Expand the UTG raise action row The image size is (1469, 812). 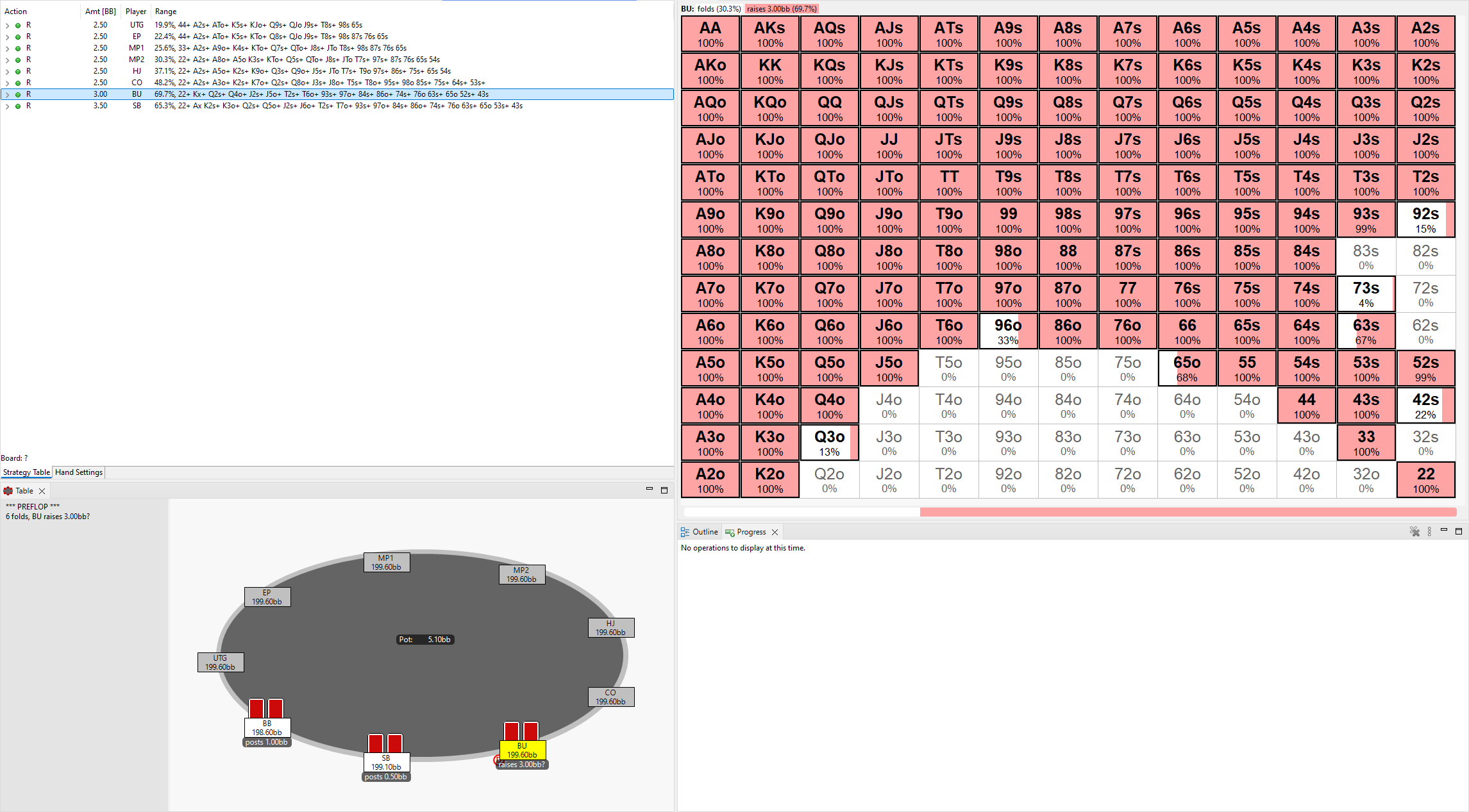click(7, 25)
